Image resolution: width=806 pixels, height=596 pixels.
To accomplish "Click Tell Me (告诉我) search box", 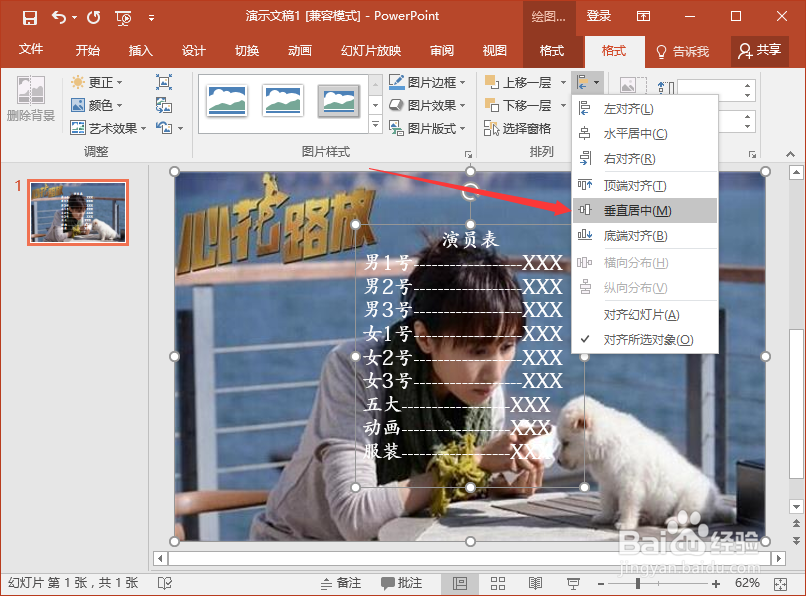I will 683,51.
